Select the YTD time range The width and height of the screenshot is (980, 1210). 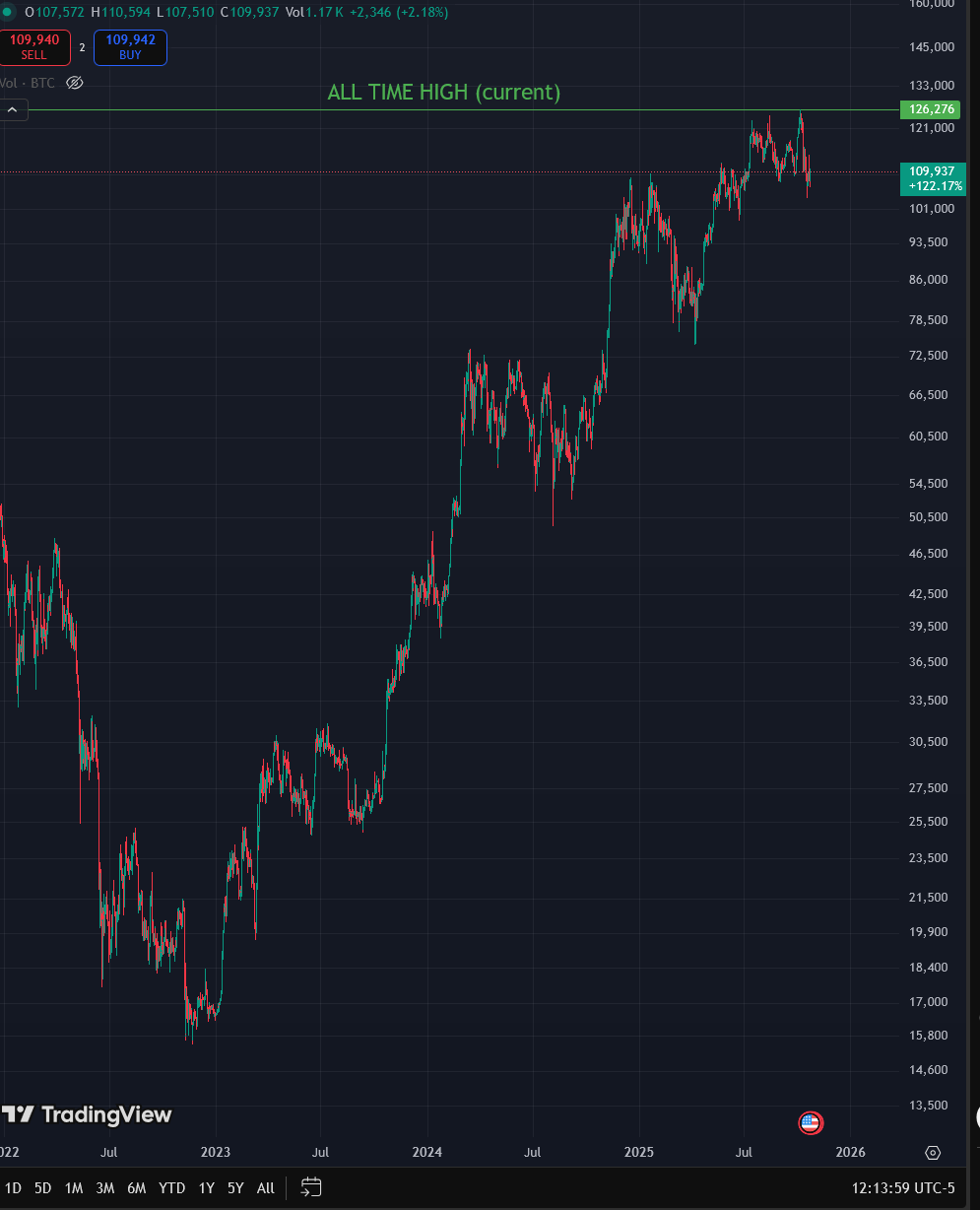(172, 1188)
